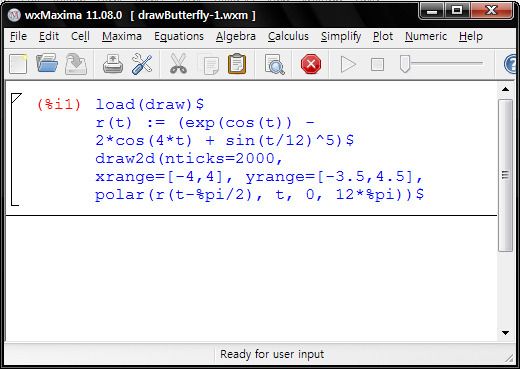Open the Numeric menu
This screenshot has height=369, width=520.
pos(426,36)
